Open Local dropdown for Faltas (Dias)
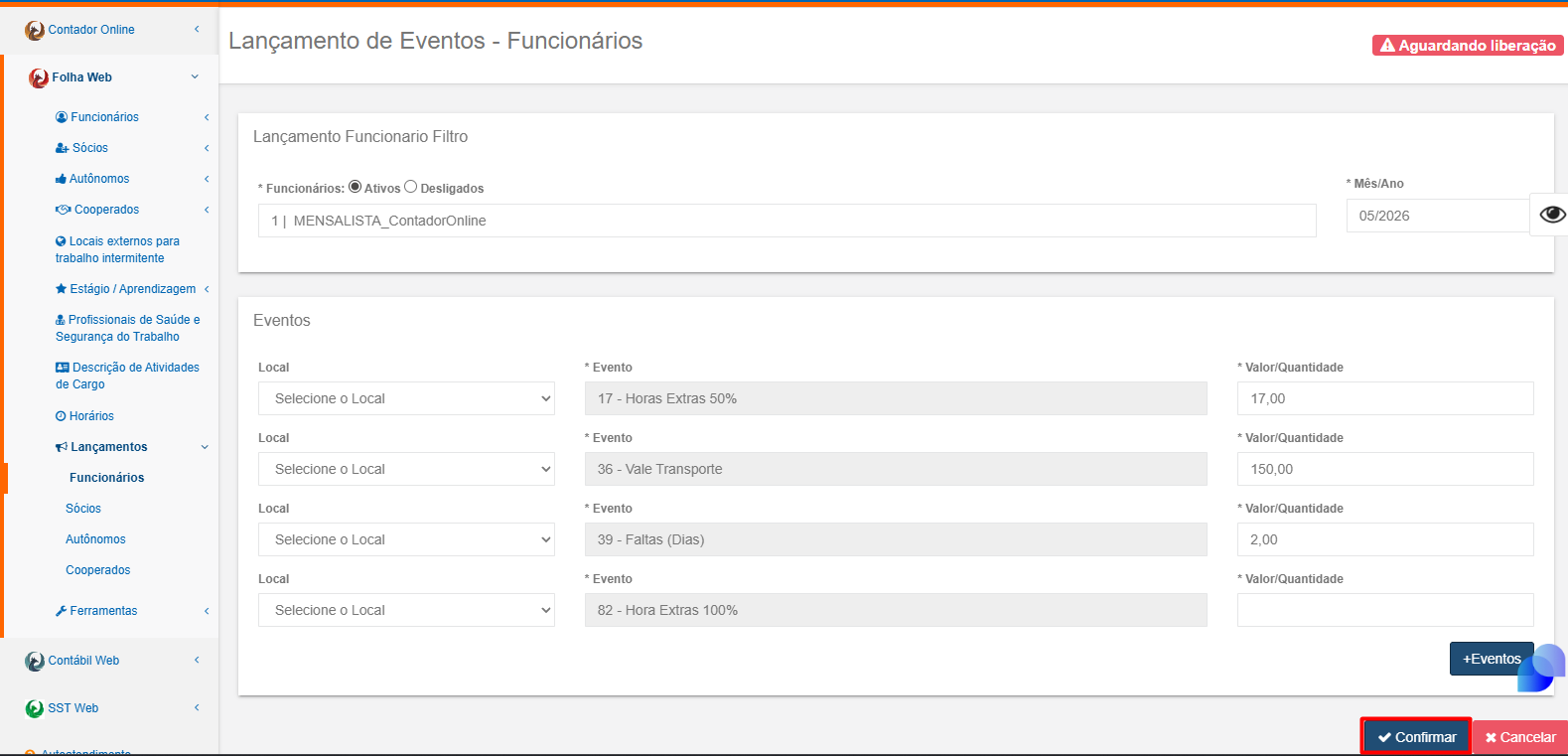Image resolution: width=1568 pixels, height=756 pixels. click(x=407, y=539)
